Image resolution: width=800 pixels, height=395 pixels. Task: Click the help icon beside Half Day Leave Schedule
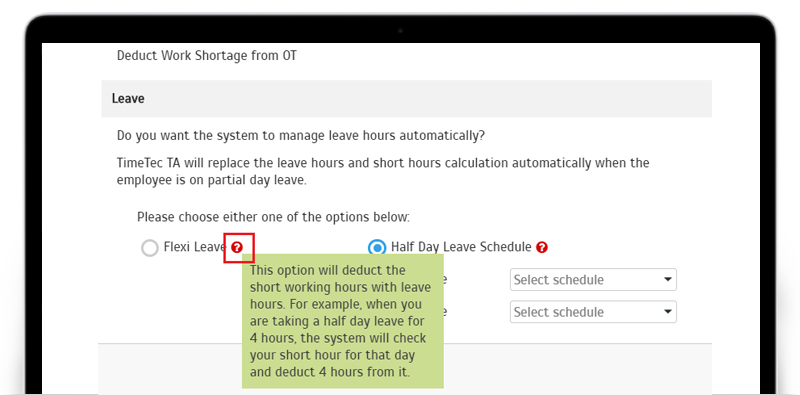click(x=542, y=248)
